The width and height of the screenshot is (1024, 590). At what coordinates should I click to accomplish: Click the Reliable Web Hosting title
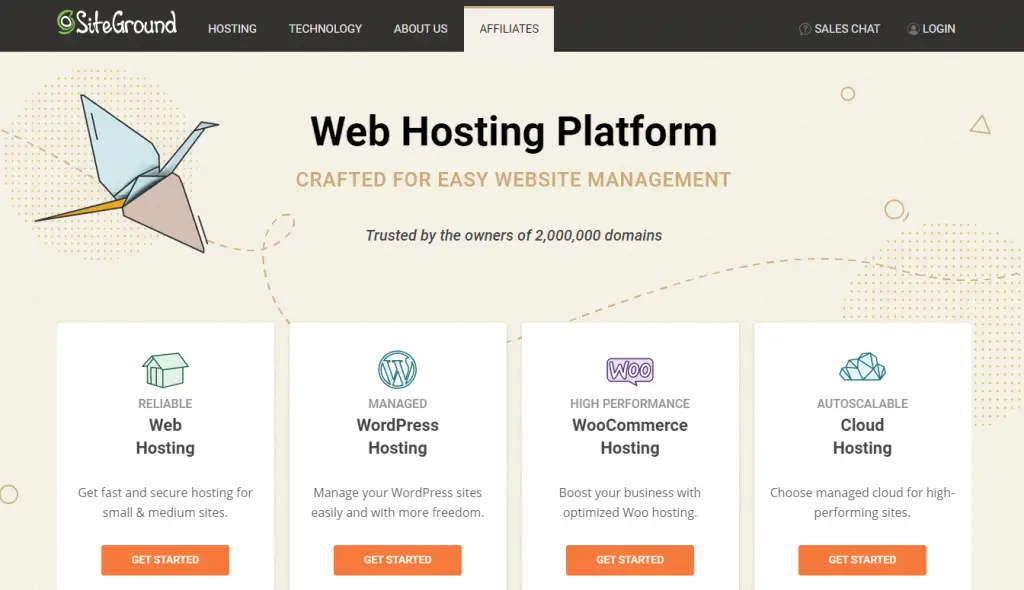165,426
